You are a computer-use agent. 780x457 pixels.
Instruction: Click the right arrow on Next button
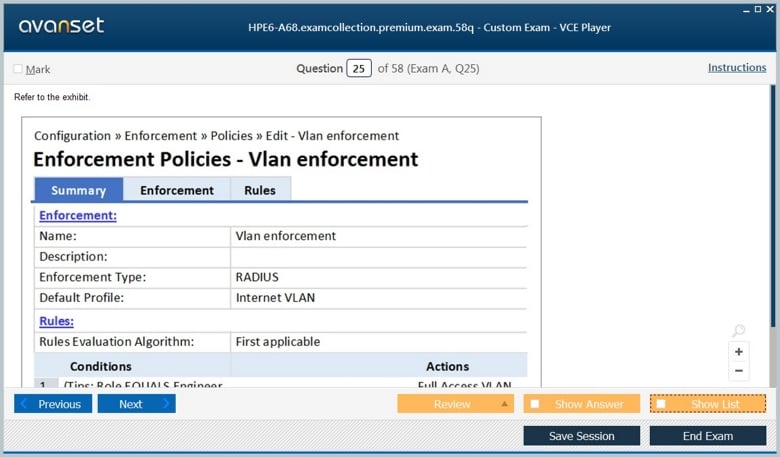(165, 404)
